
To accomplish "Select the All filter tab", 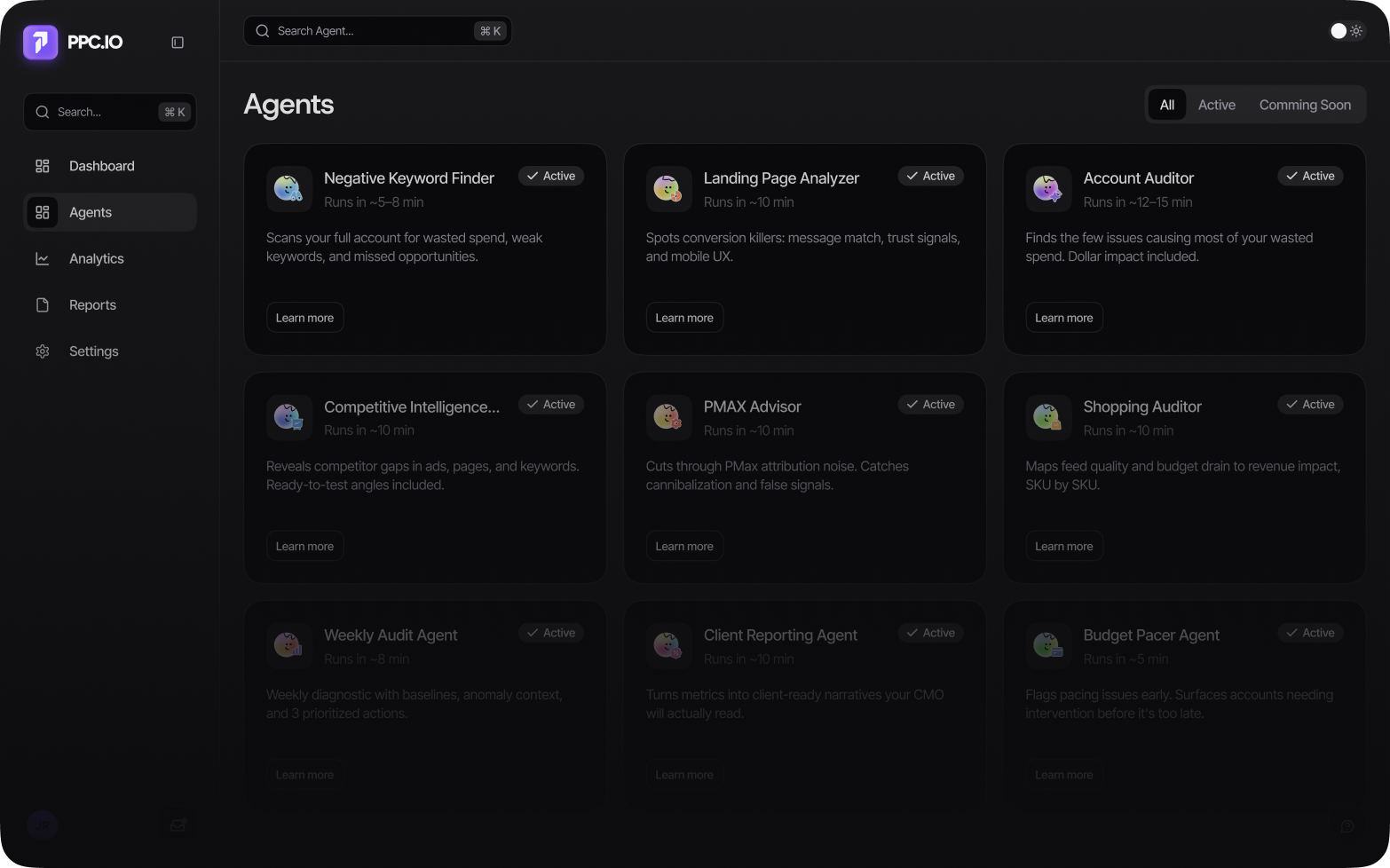I will 1166,105.
